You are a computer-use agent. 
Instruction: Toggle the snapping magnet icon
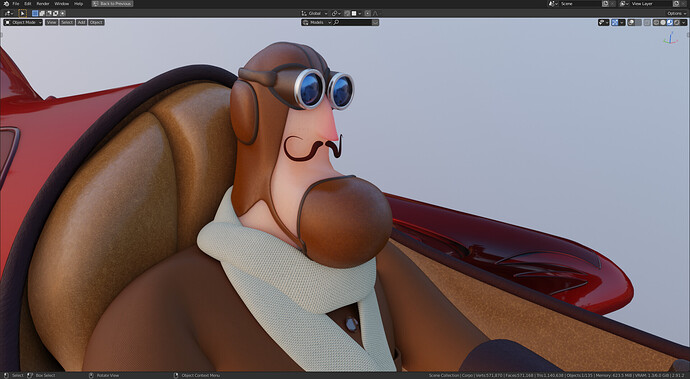pos(347,14)
